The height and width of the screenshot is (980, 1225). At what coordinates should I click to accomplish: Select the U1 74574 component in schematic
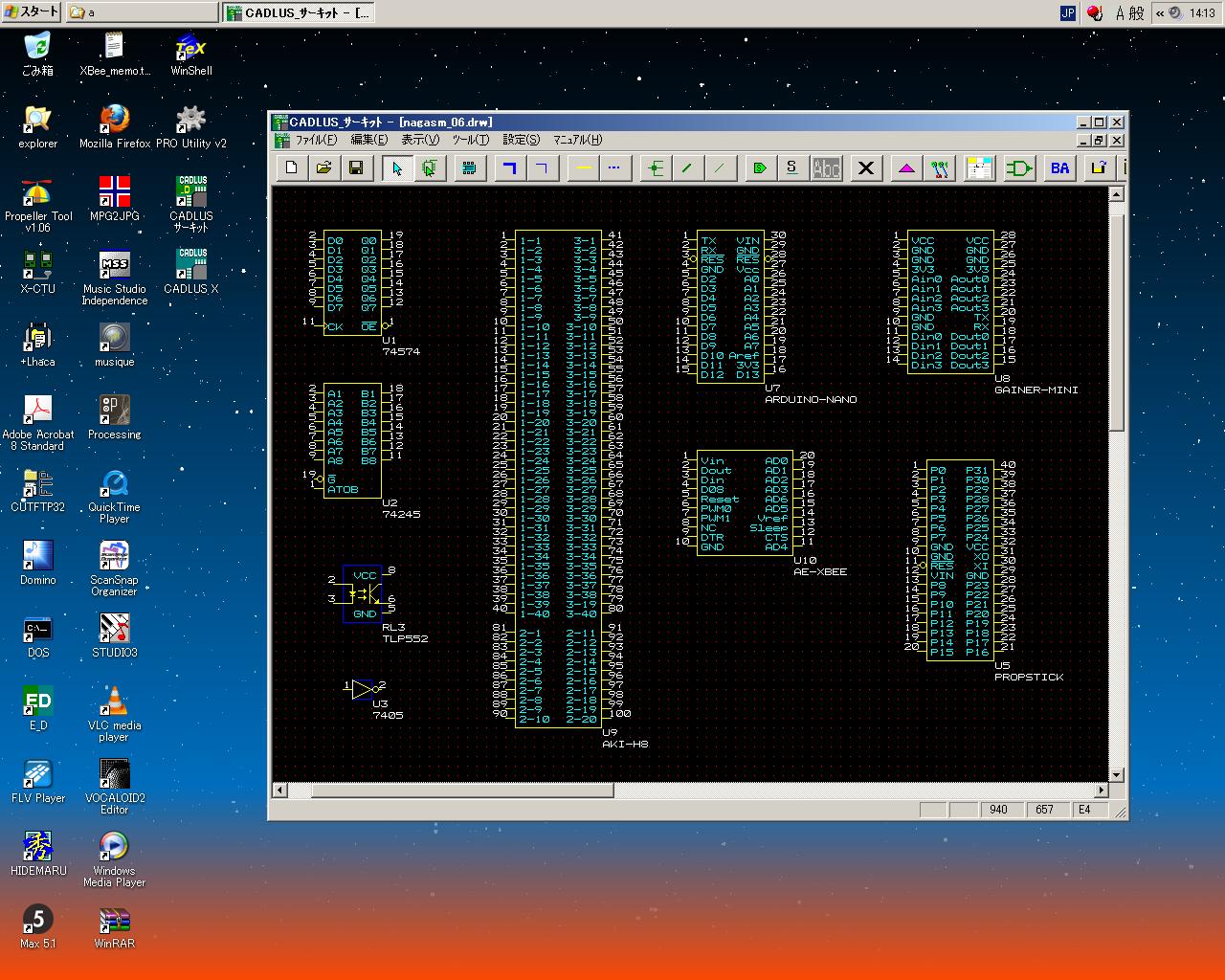352,283
